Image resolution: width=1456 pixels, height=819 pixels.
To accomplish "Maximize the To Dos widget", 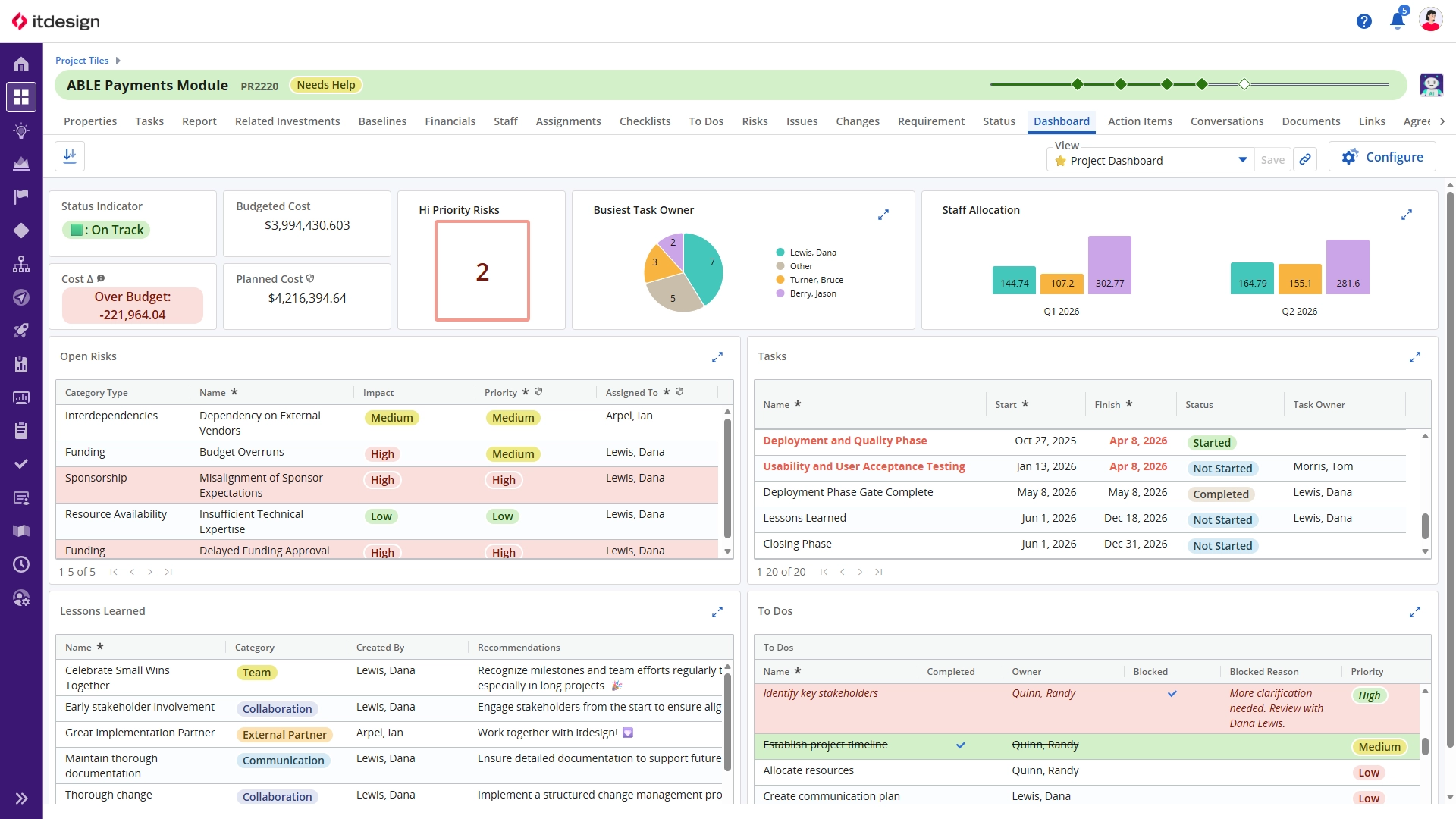I will coord(1415,612).
